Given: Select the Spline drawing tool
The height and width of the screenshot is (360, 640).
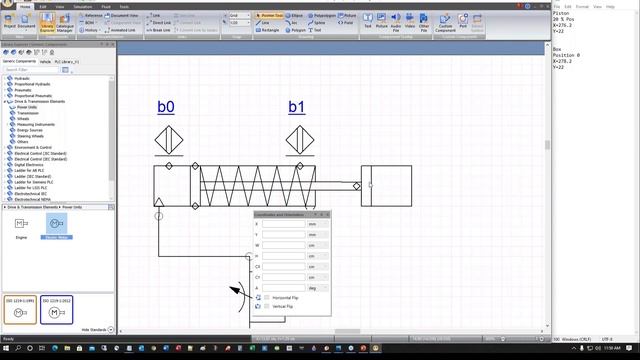Looking at the screenshot, I should pos(316,23).
